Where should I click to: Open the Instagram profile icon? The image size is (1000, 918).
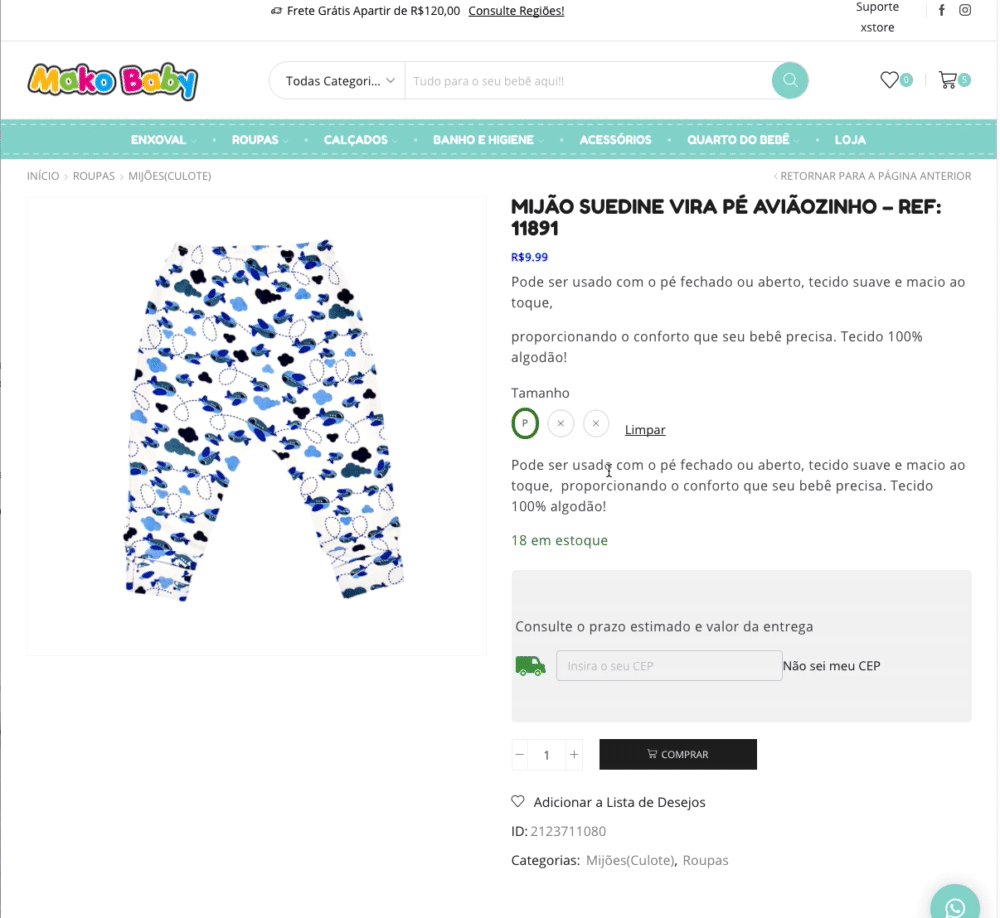pos(965,11)
